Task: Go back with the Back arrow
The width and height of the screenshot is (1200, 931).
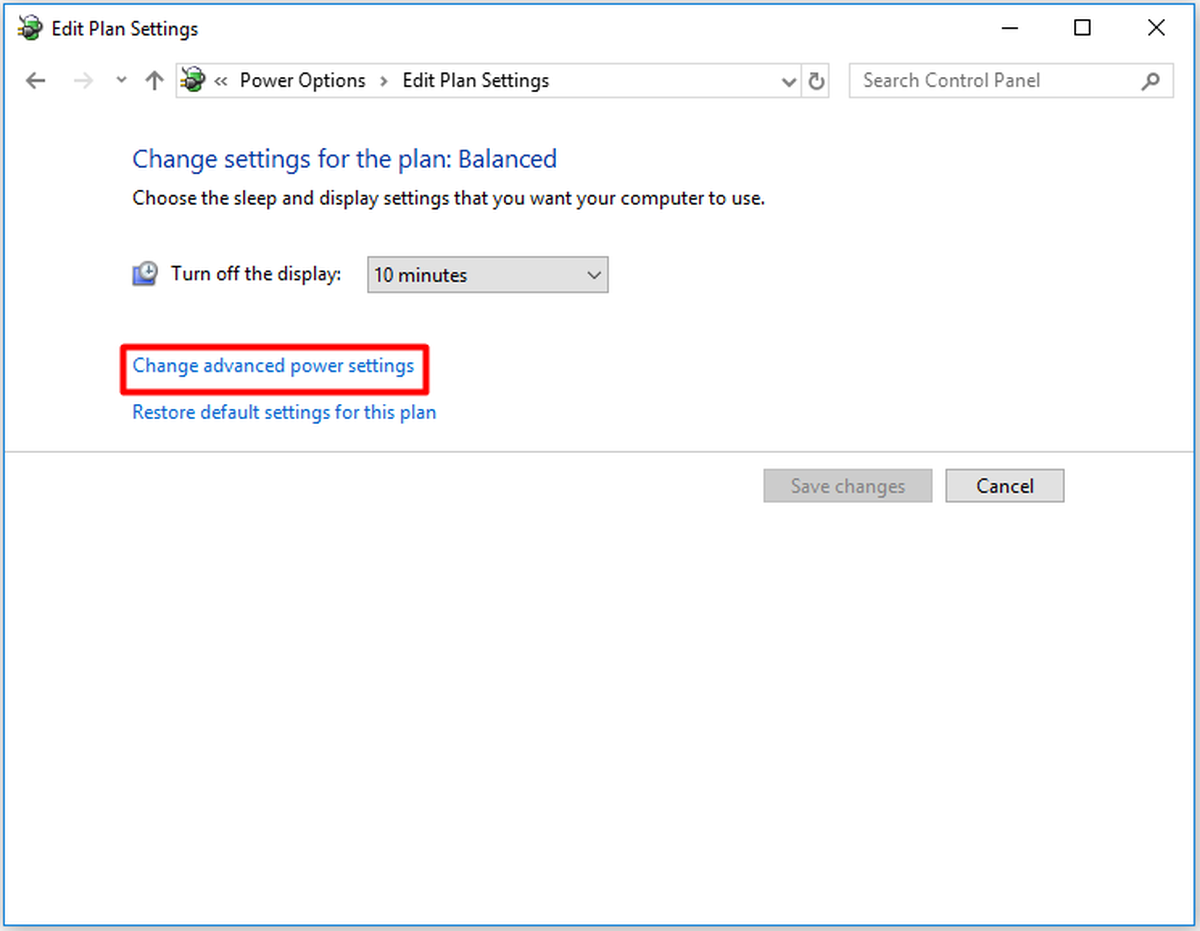Action: [36, 81]
